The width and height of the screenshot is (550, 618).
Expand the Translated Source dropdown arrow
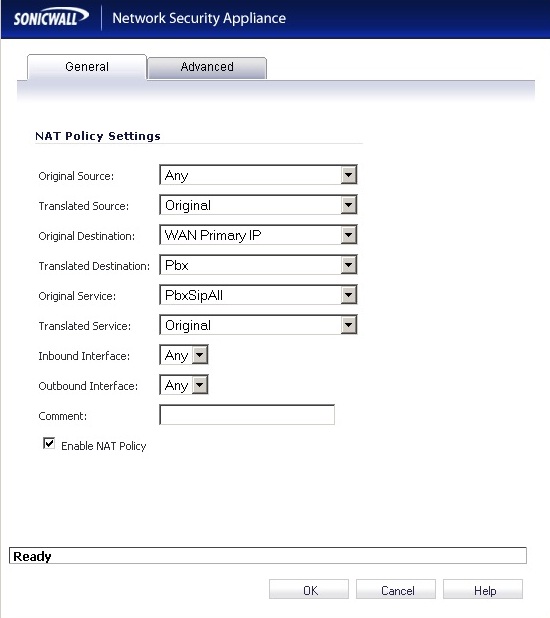349,205
